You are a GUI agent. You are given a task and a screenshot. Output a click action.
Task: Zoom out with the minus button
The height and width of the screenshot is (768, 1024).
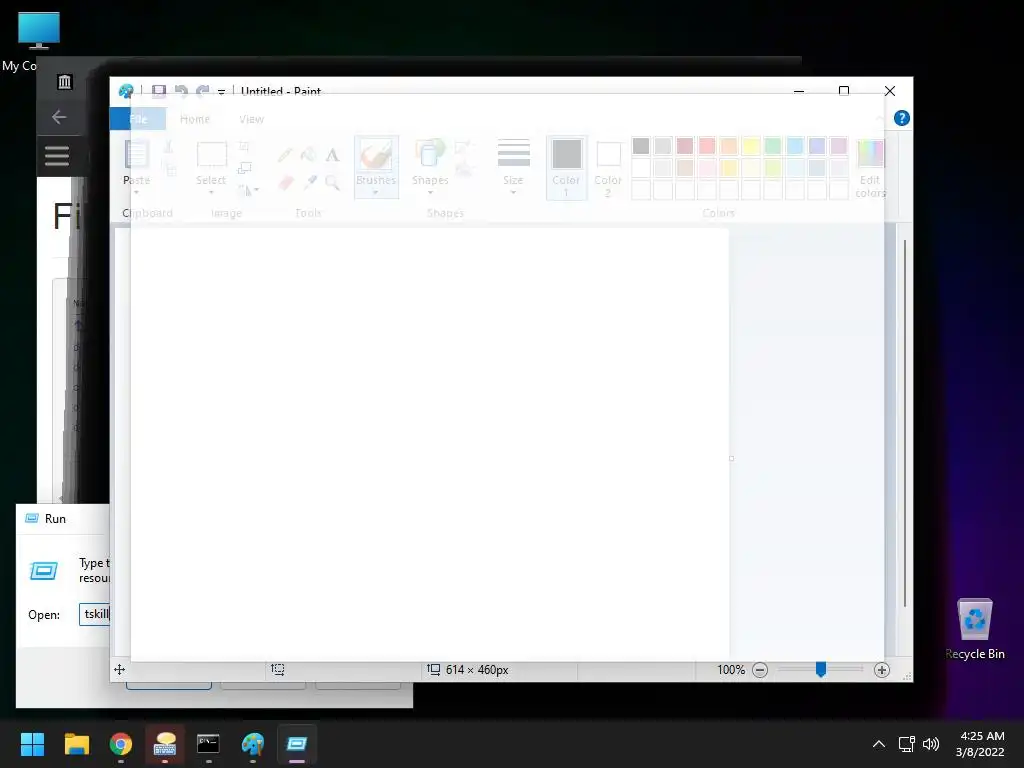(x=760, y=669)
